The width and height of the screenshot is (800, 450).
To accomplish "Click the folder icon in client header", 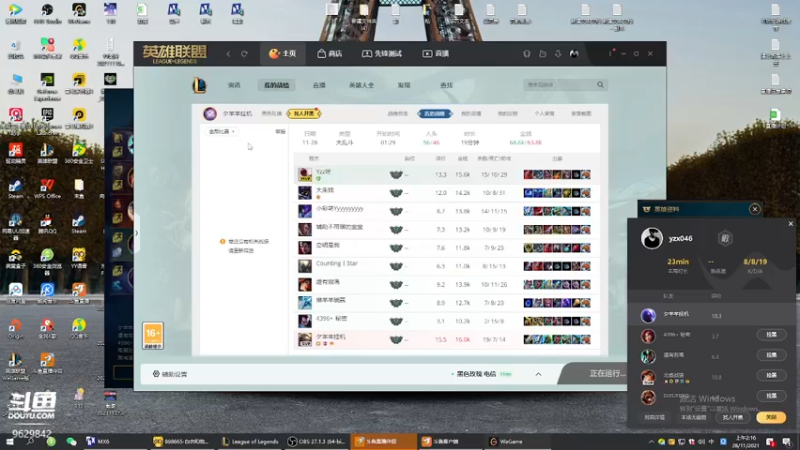I will 542,54.
